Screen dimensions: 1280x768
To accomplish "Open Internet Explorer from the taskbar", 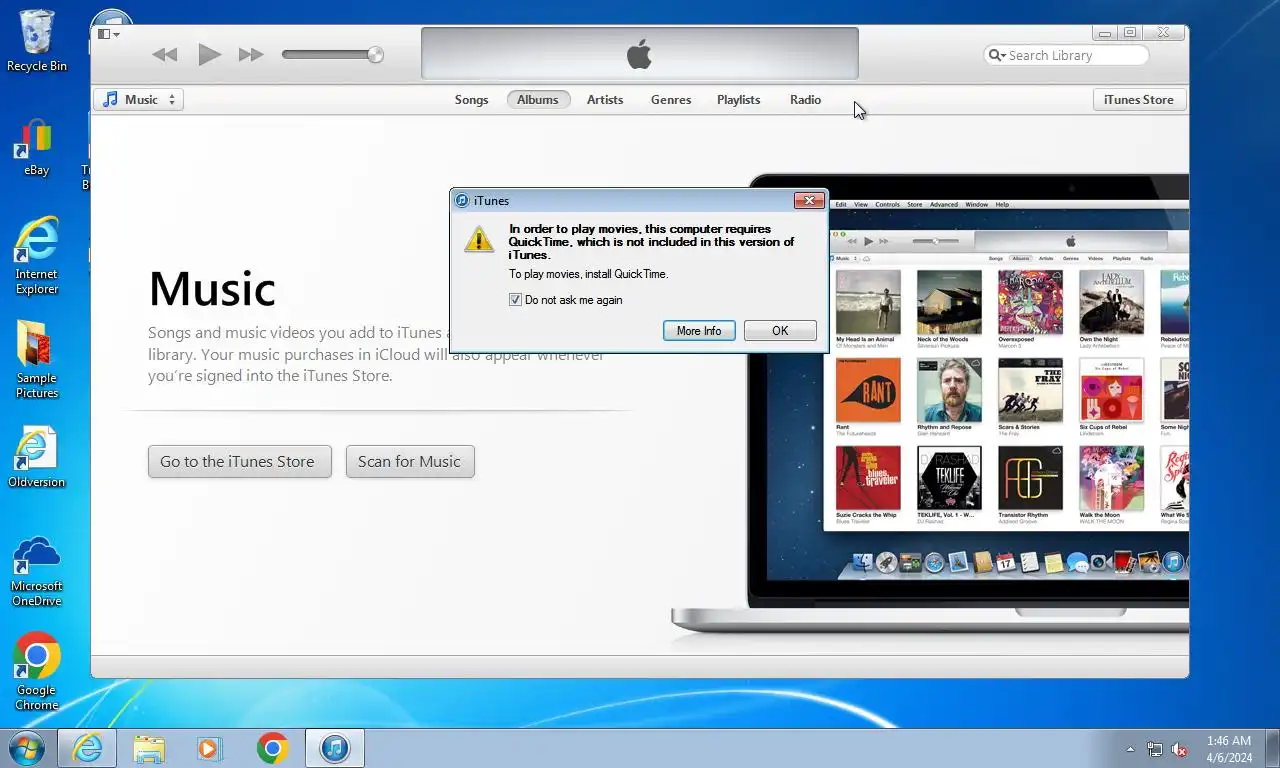I will click(x=87, y=748).
